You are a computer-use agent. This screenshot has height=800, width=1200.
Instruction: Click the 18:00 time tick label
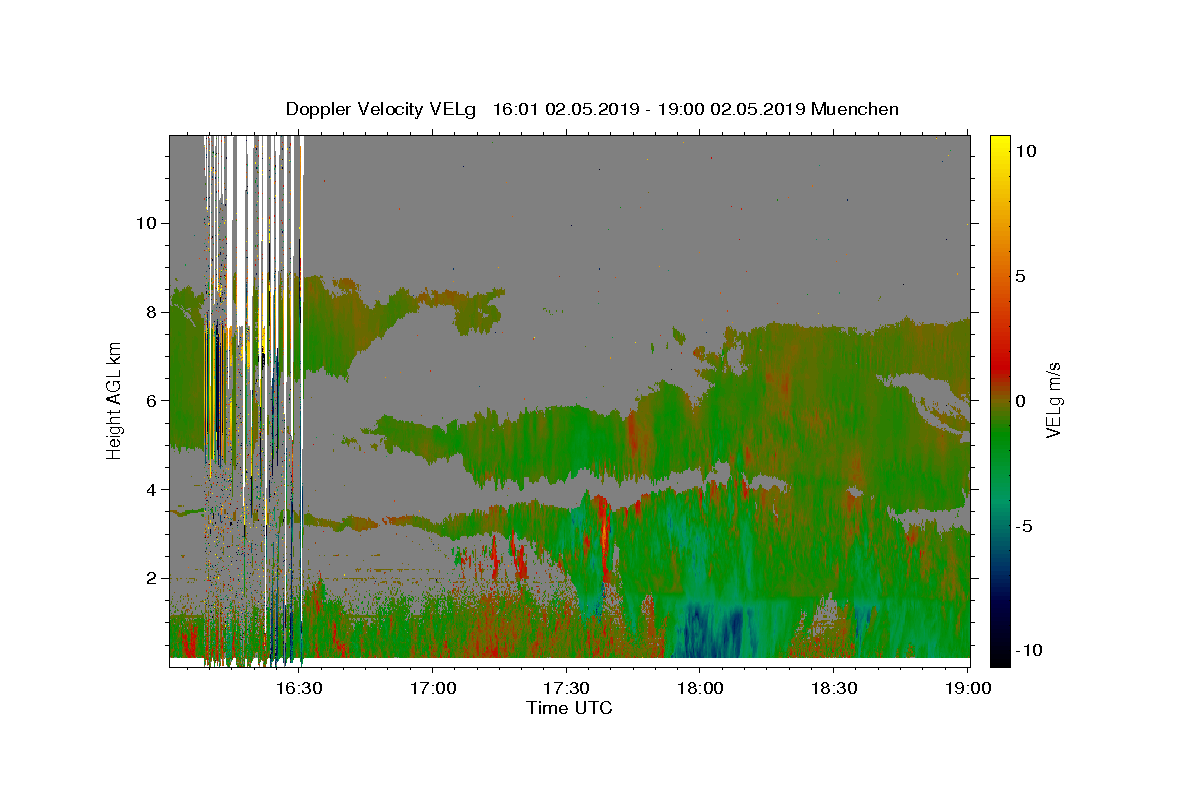[700, 688]
